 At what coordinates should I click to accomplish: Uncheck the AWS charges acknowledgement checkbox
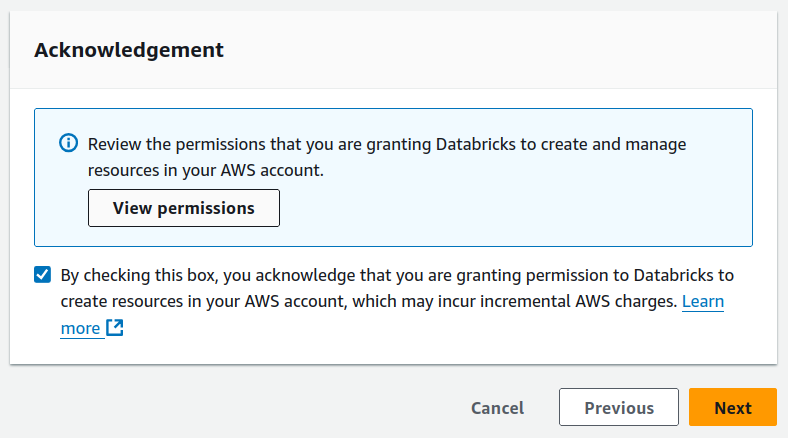(42, 275)
